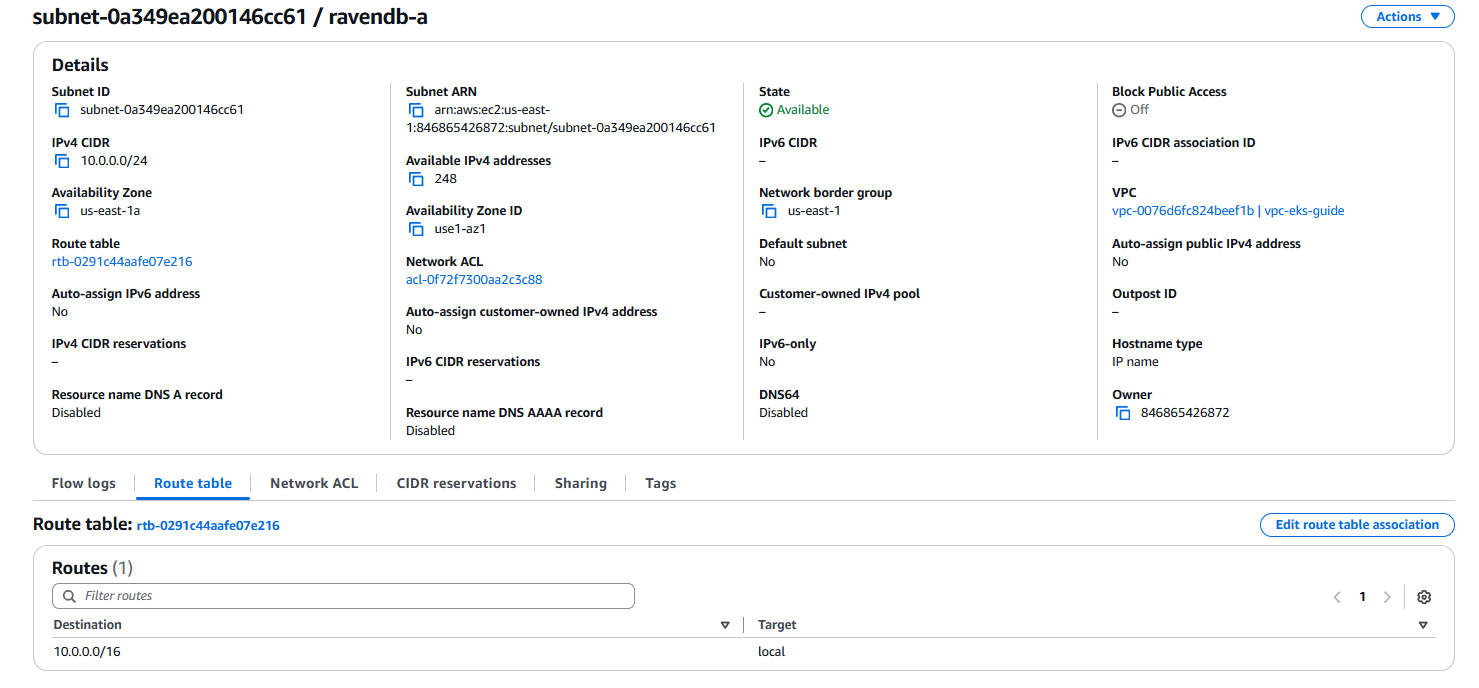Screen dimensions: 1479x688
Task: Open the Tags tab
Action: coord(661,483)
